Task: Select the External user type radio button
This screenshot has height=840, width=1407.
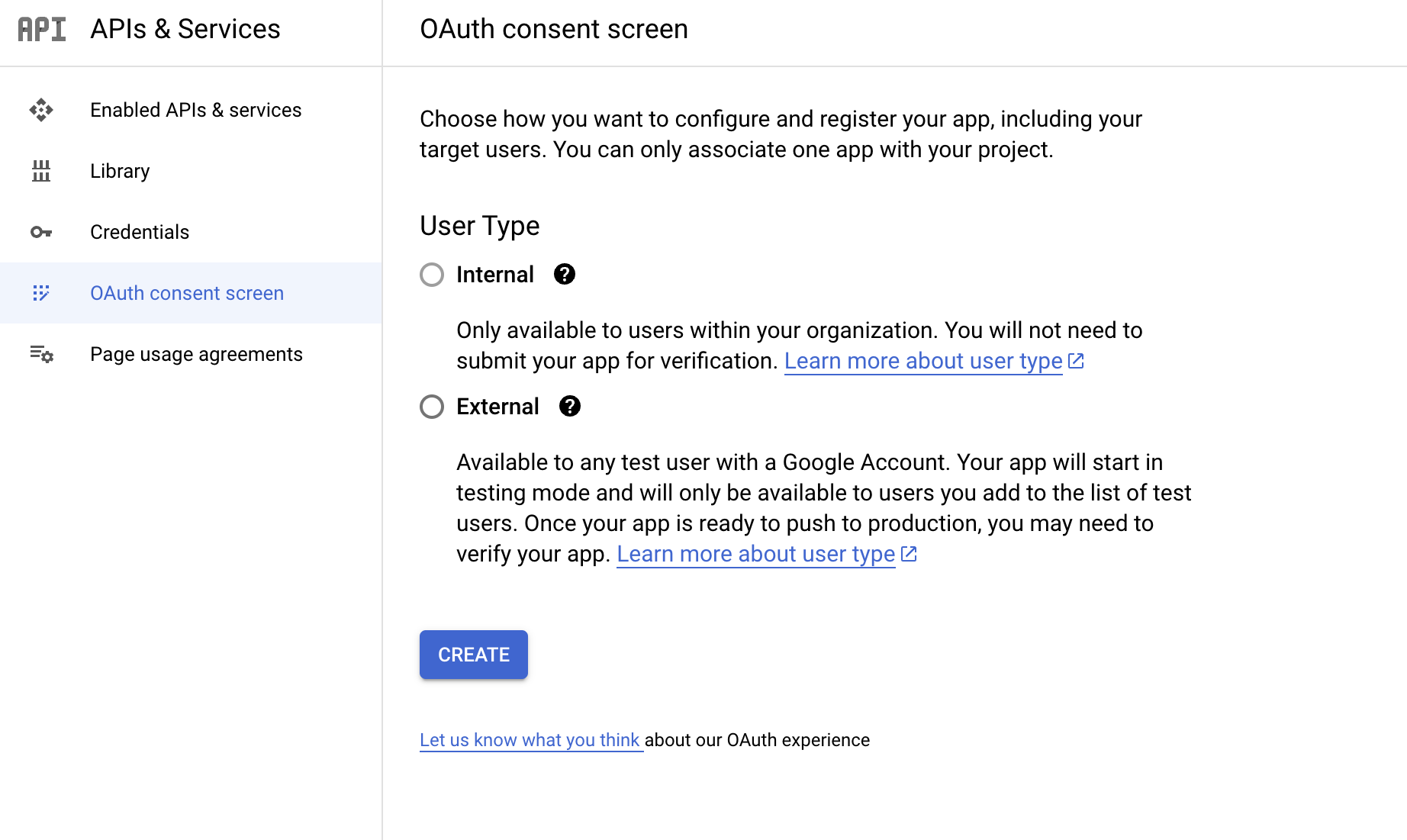Action: coord(432,407)
